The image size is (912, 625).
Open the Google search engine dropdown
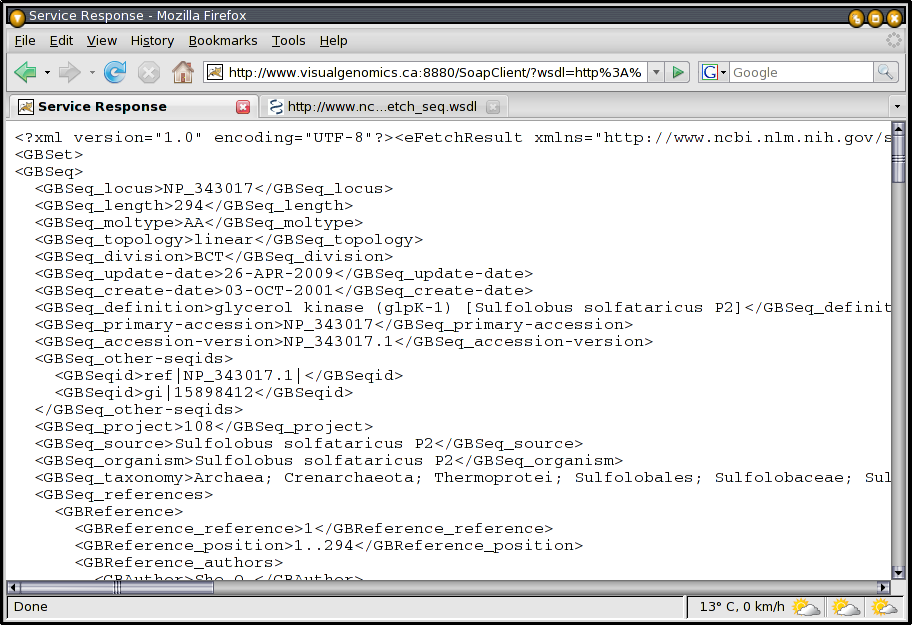point(712,72)
